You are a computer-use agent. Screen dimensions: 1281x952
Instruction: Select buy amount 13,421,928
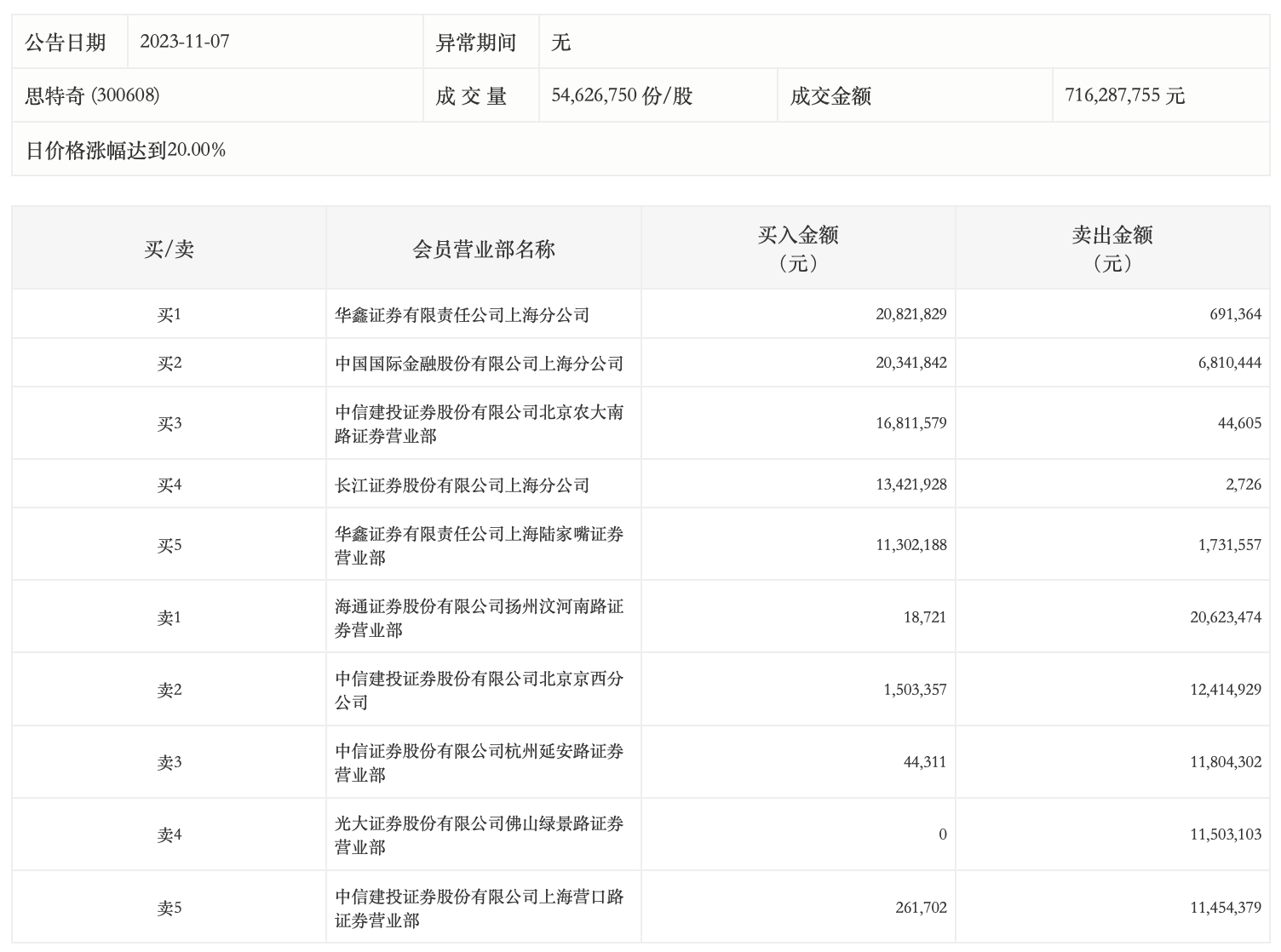(x=910, y=485)
